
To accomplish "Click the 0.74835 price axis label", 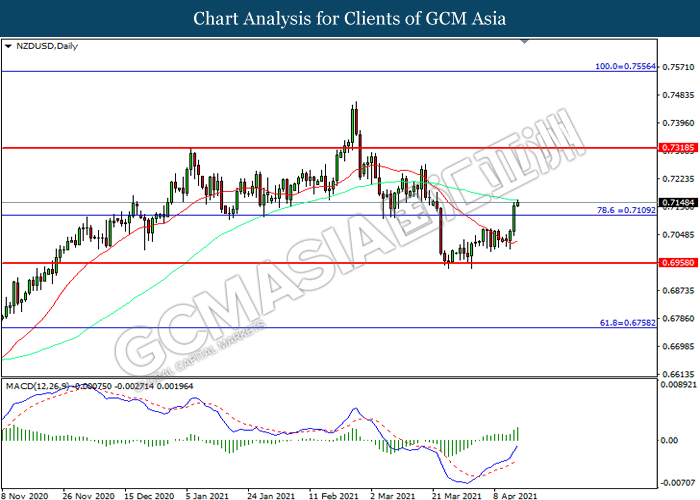I will click(677, 96).
